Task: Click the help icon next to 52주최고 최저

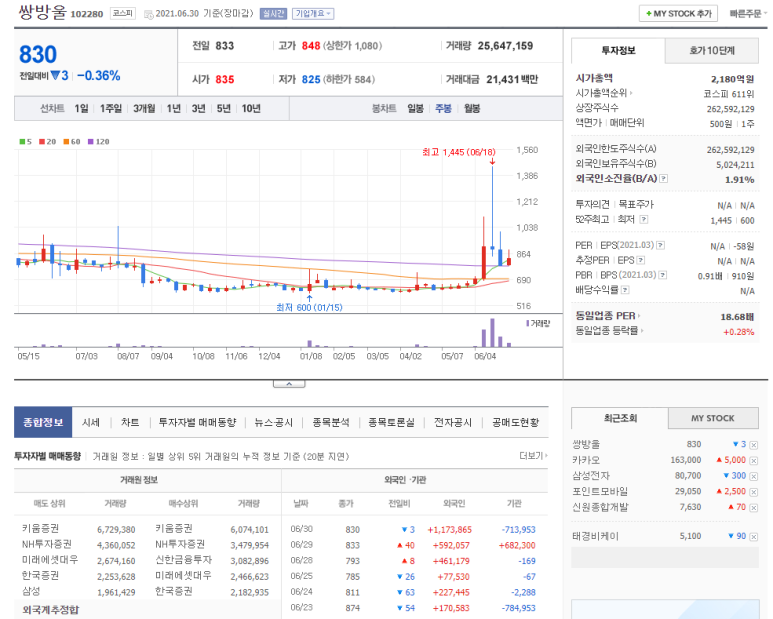Action: pyautogui.click(x=643, y=218)
